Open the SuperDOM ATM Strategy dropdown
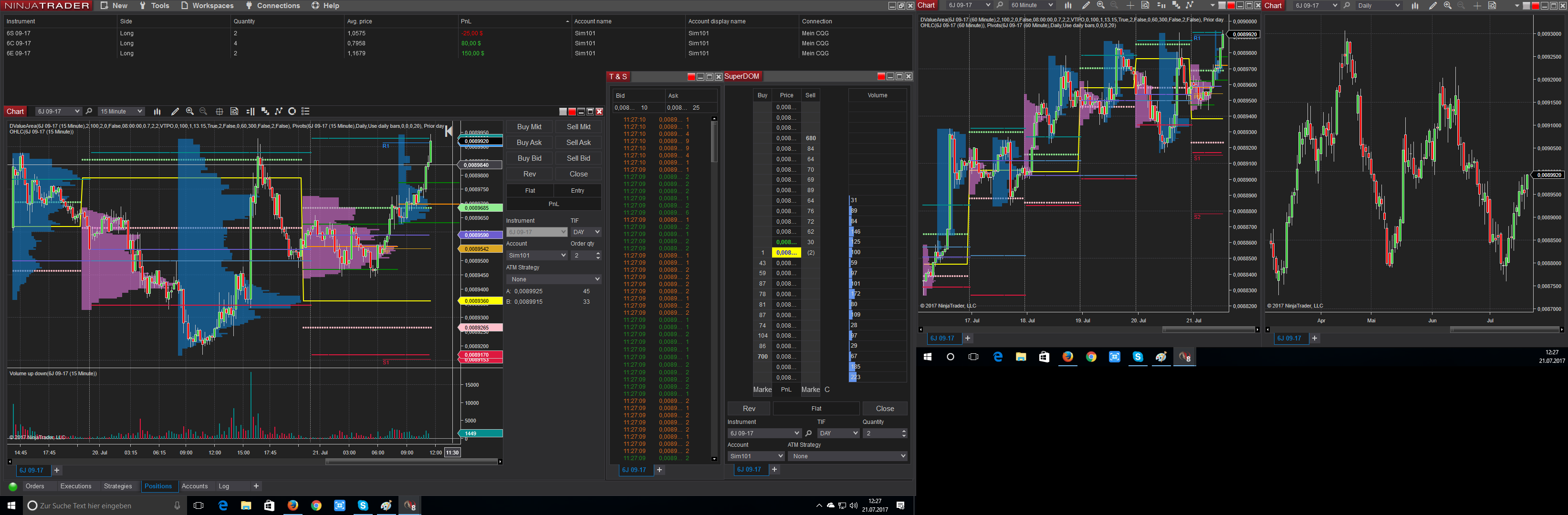This screenshot has height=515, width=1568. [x=847, y=456]
